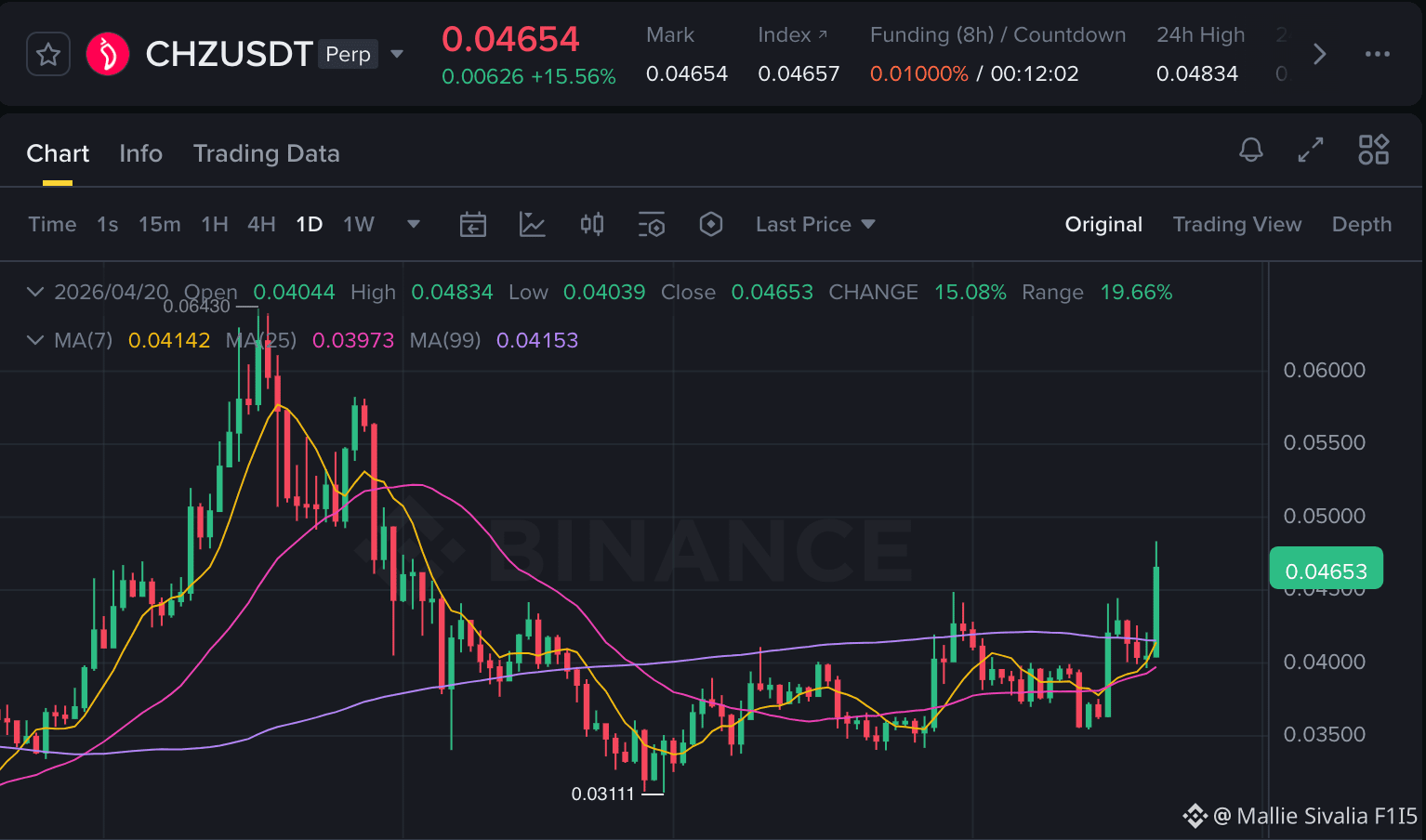Open the technical indicators chart icon
The image size is (1426, 840).
point(533,224)
